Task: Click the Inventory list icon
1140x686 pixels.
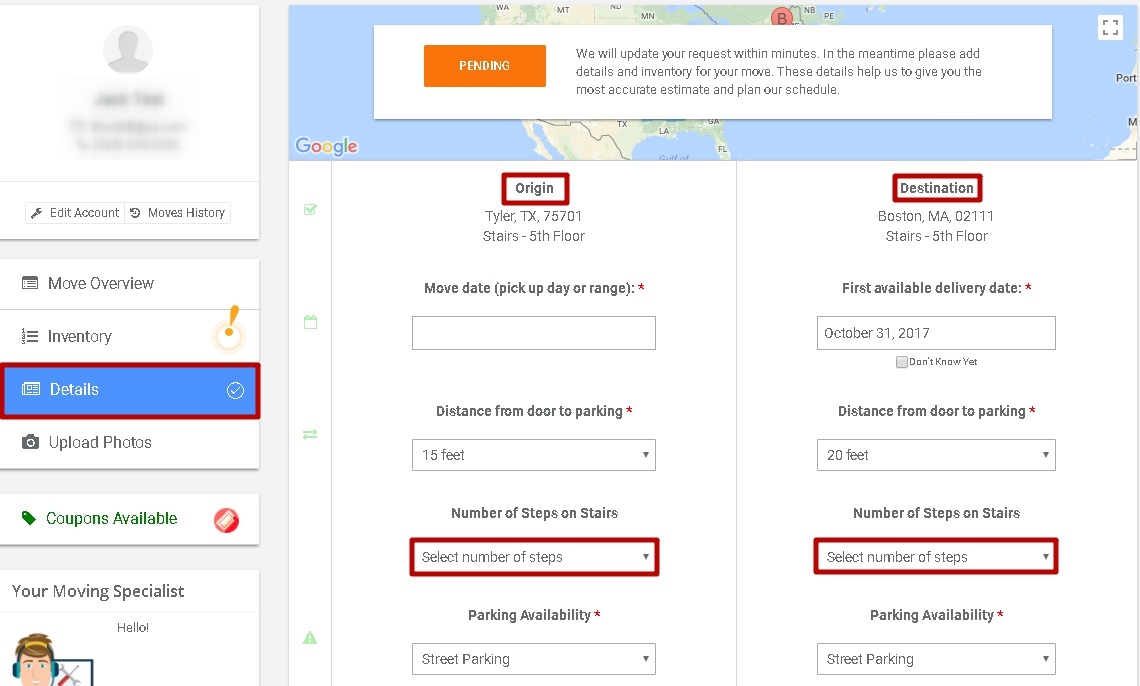Action: pyautogui.click(x=30, y=336)
